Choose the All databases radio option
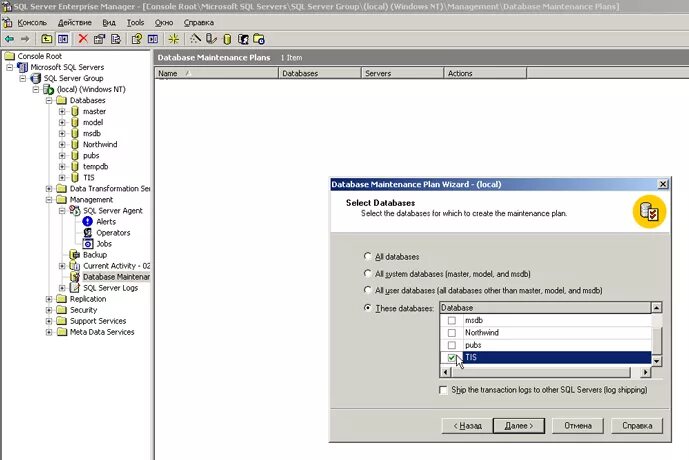 click(x=367, y=256)
